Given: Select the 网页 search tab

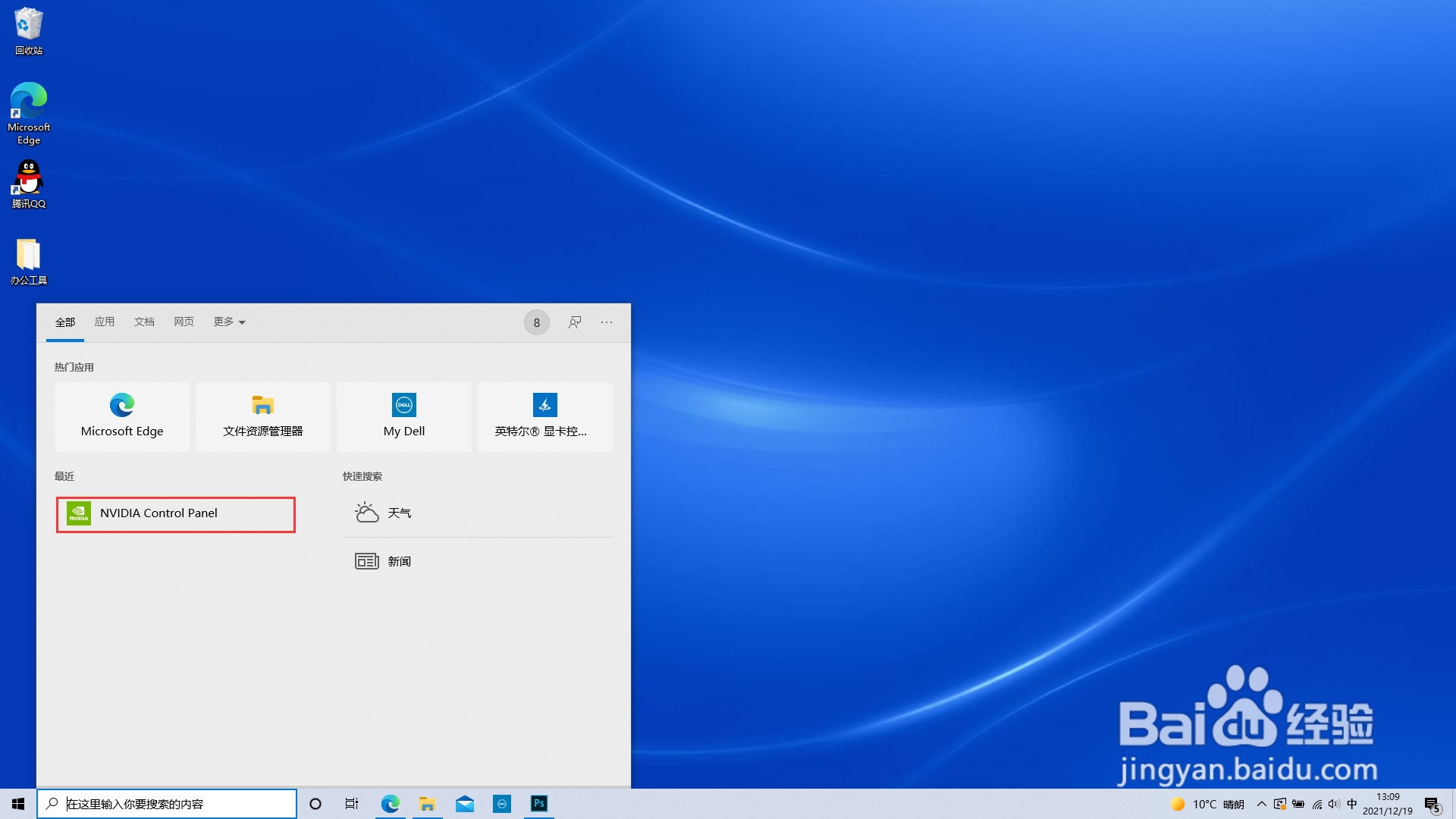Looking at the screenshot, I should 184,322.
